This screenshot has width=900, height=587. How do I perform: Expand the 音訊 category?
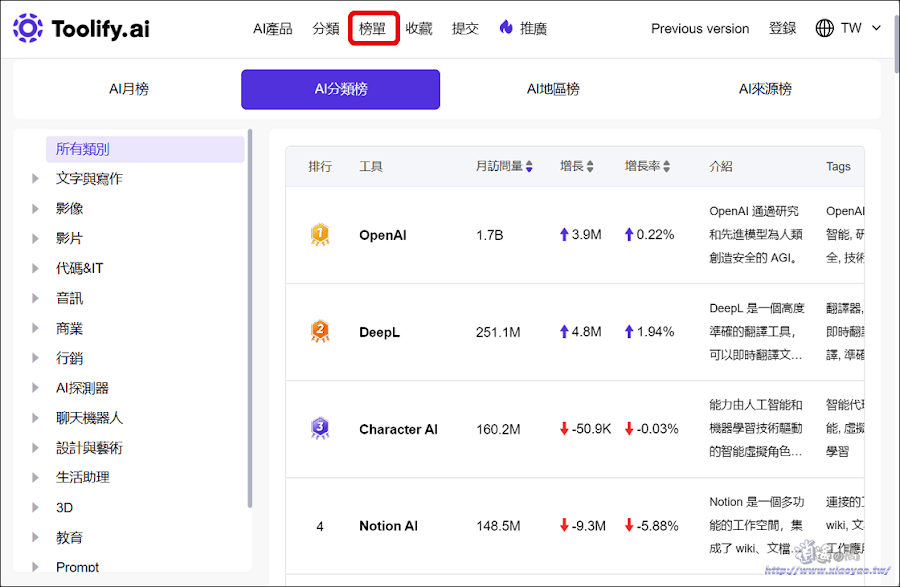click(36, 298)
